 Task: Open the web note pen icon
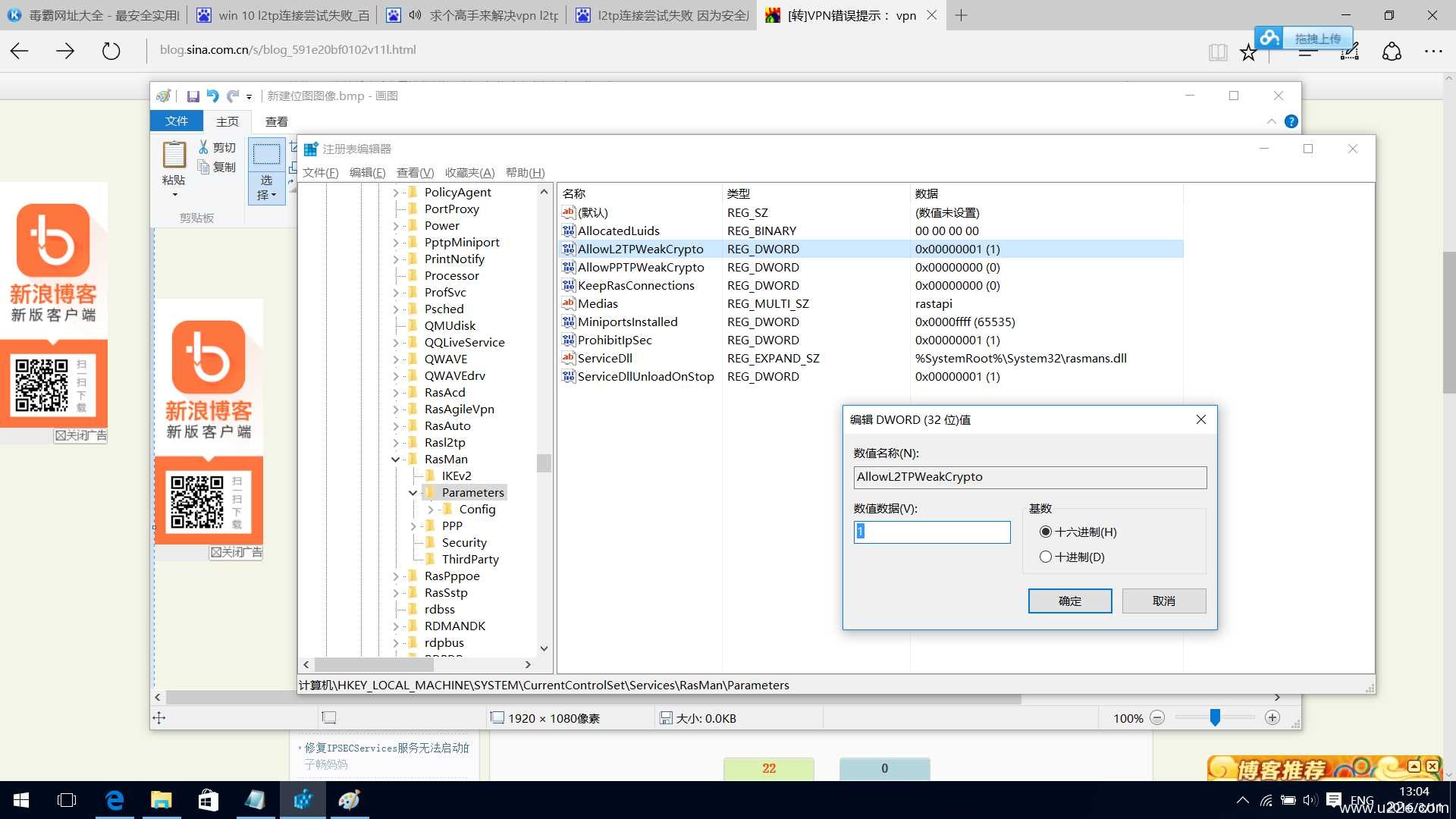[x=1350, y=52]
